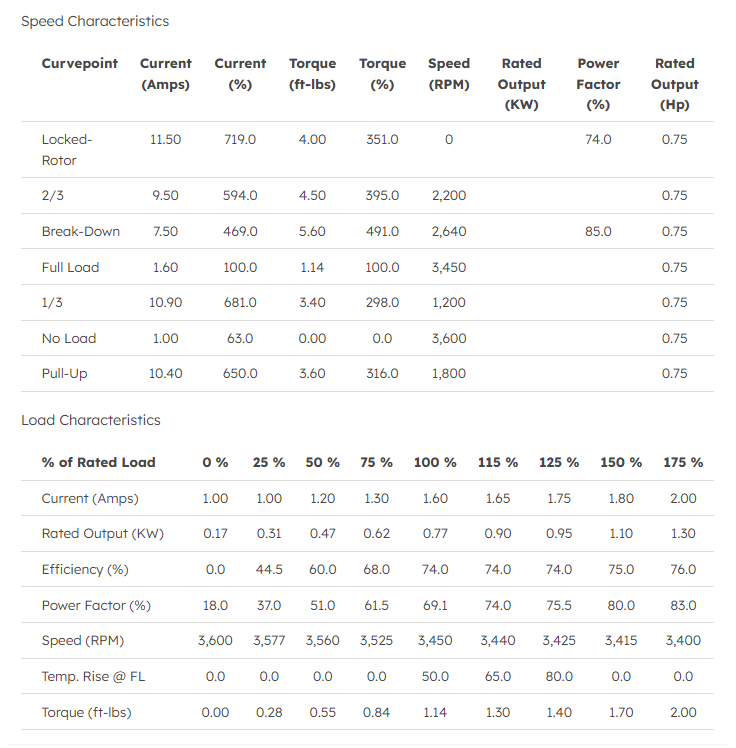Click the 3,577 speed value cell
This screenshot has width=736, height=748.
click(x=269, y=640)
